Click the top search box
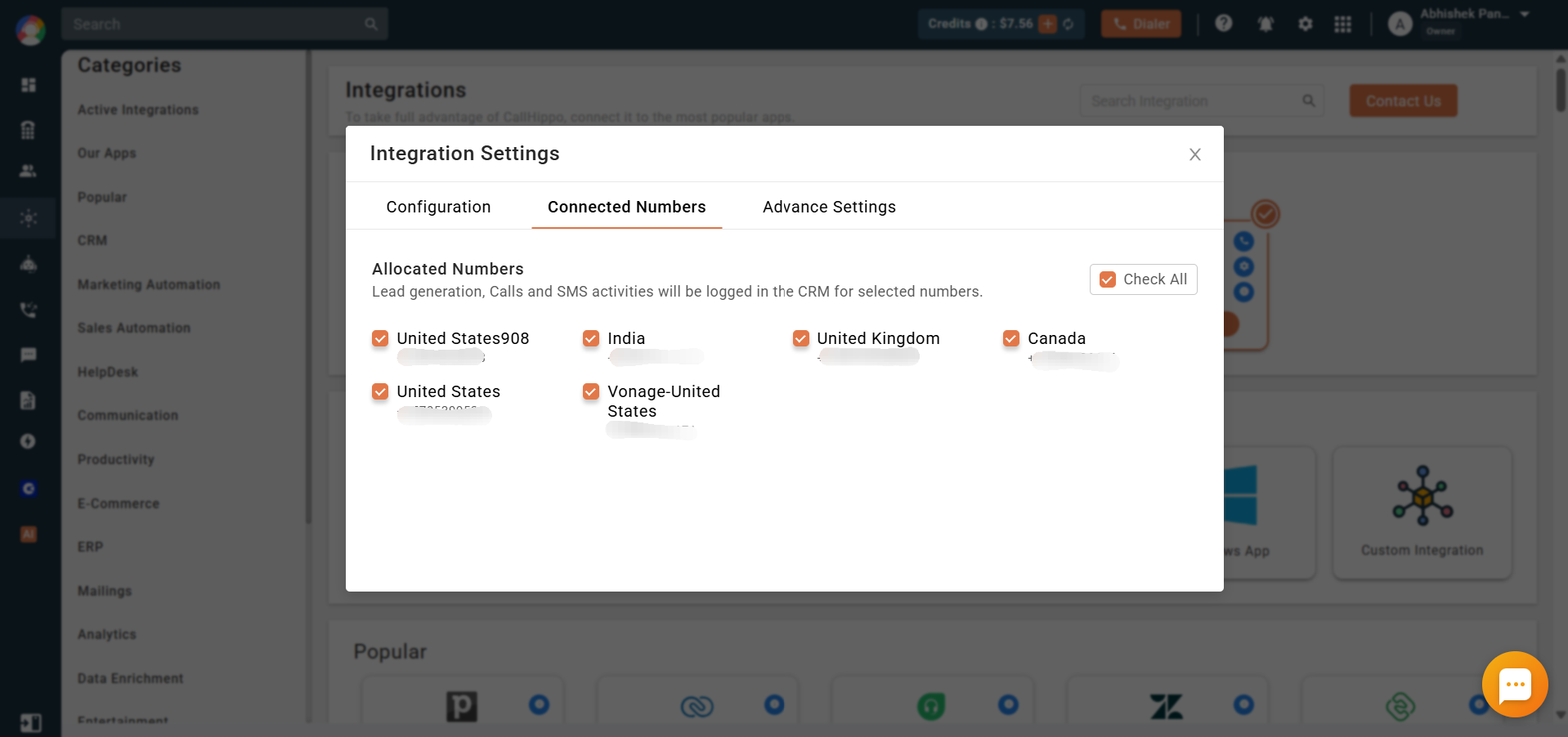Viewport: 1568px width, 737px height. click(x=224, y=24)
